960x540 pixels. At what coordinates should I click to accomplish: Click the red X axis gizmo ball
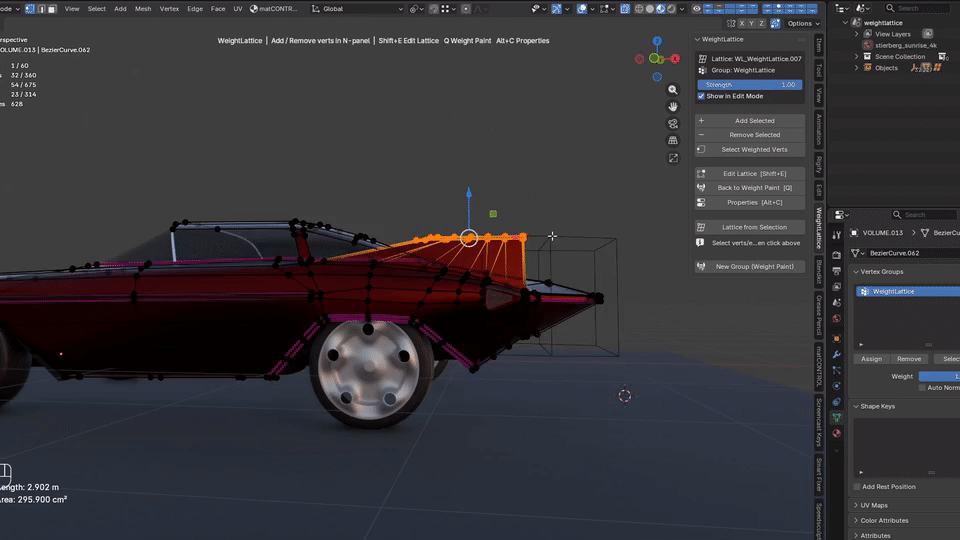pyautogui.click(x=675, y=59)
